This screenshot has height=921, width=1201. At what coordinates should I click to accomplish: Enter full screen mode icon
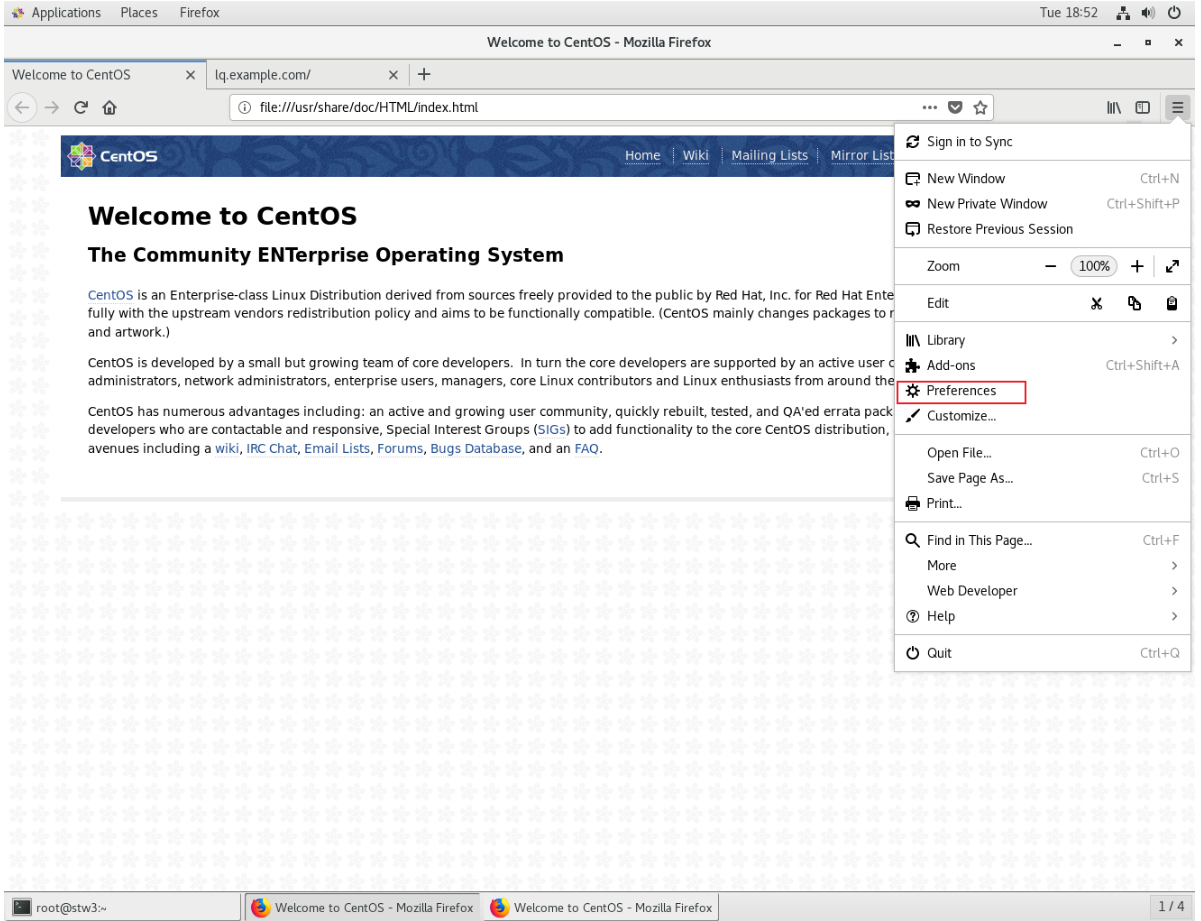[1173, 266]
